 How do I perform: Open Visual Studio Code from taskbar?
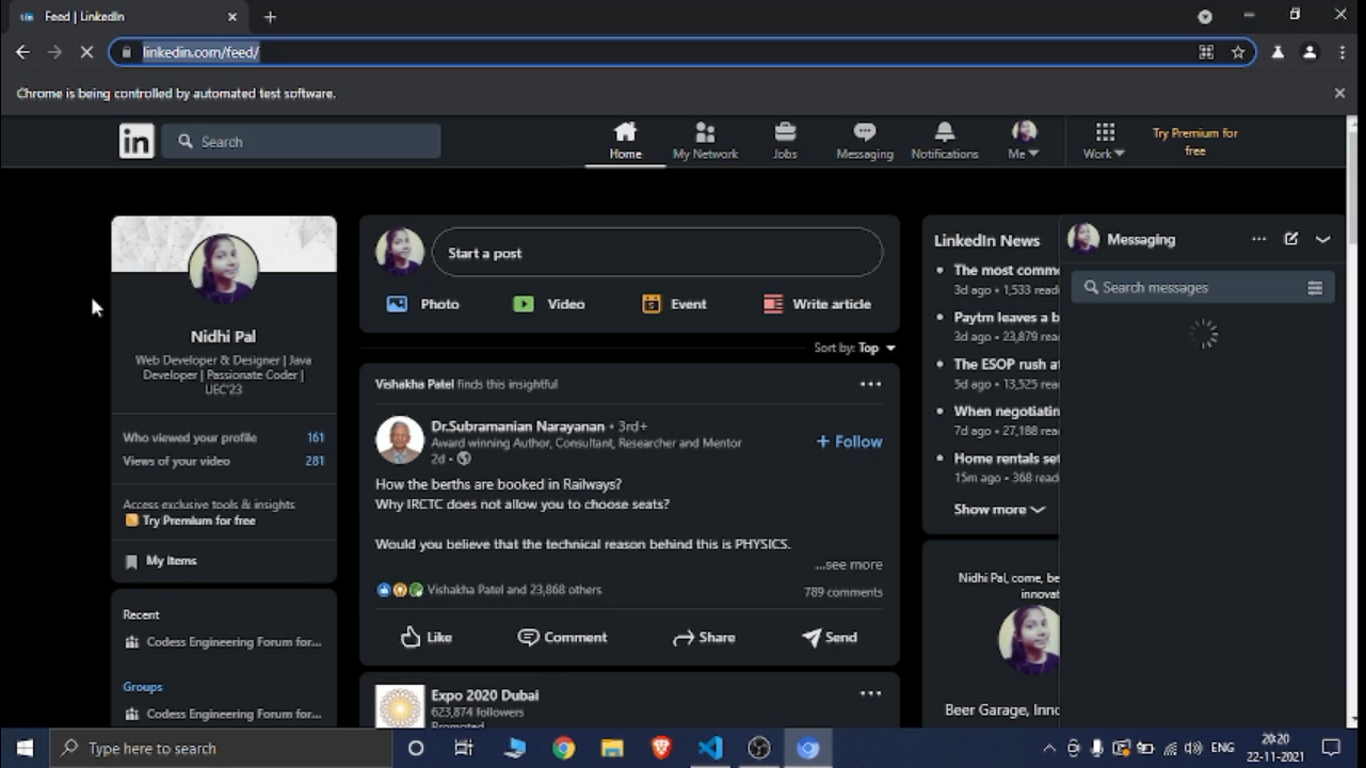tap(710, 748)
